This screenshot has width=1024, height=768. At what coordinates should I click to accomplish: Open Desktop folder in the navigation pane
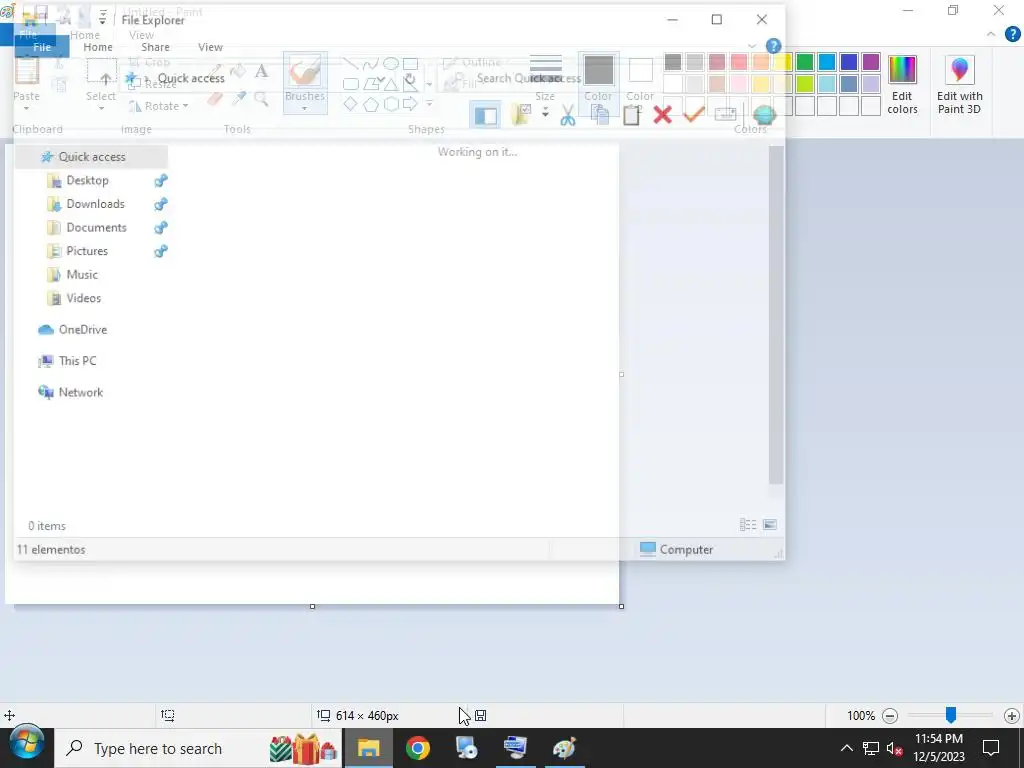click(88, 180)
